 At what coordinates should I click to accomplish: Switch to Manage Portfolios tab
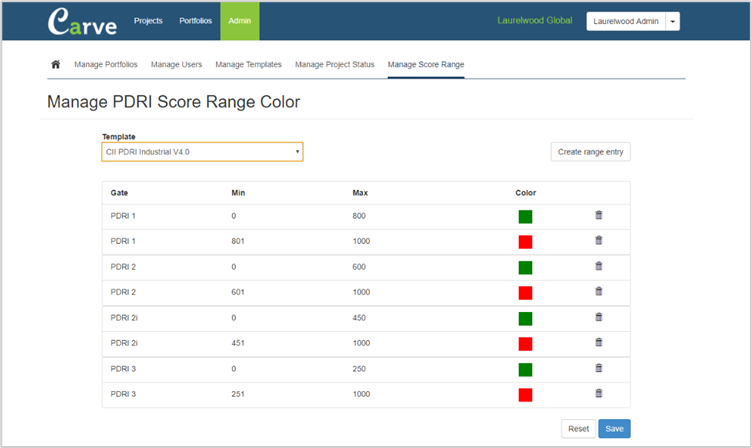click(x=106, y=64)
